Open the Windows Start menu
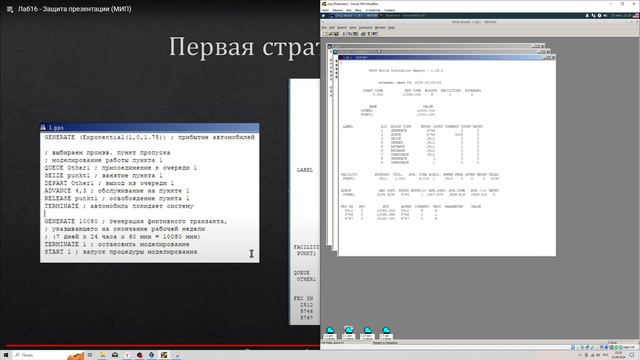The height and width of the screenshot is (360, 640). 6,355
